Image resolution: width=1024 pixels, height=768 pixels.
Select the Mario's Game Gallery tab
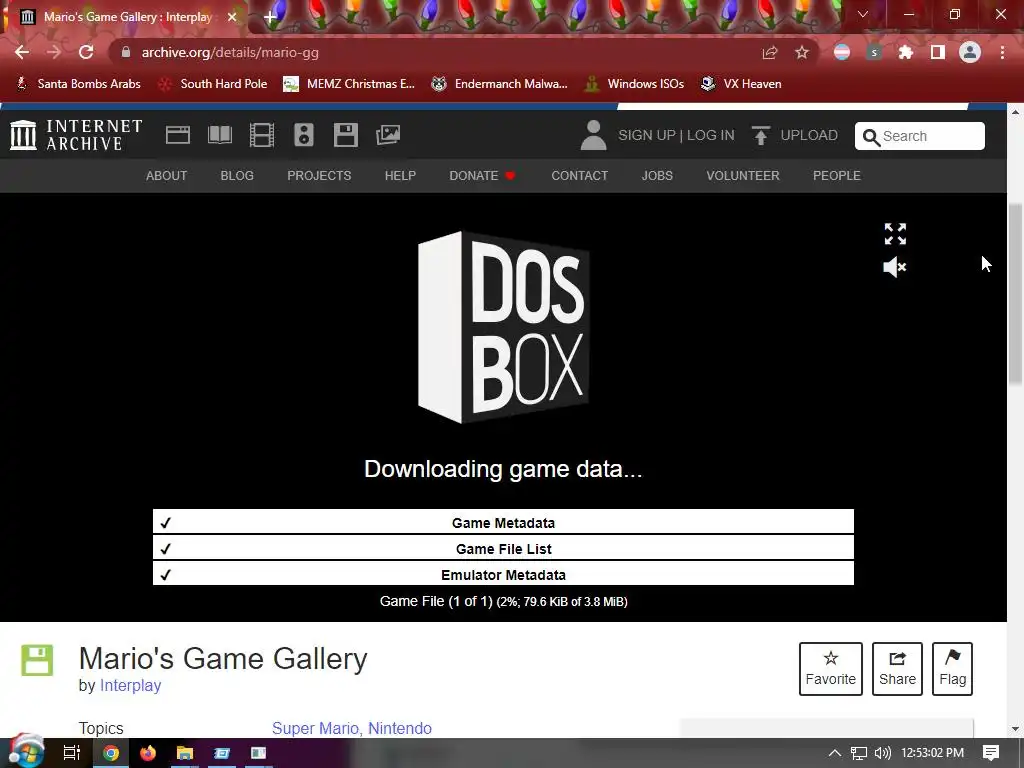tap(127, 17)
